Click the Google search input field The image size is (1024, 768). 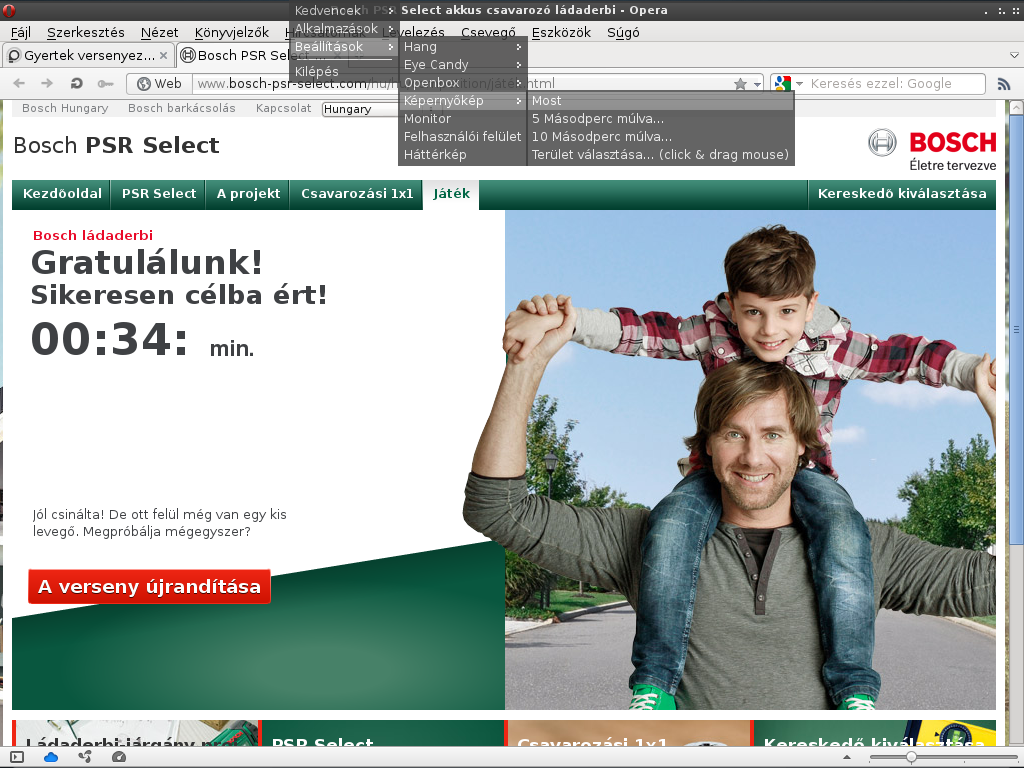click(895, 84)
